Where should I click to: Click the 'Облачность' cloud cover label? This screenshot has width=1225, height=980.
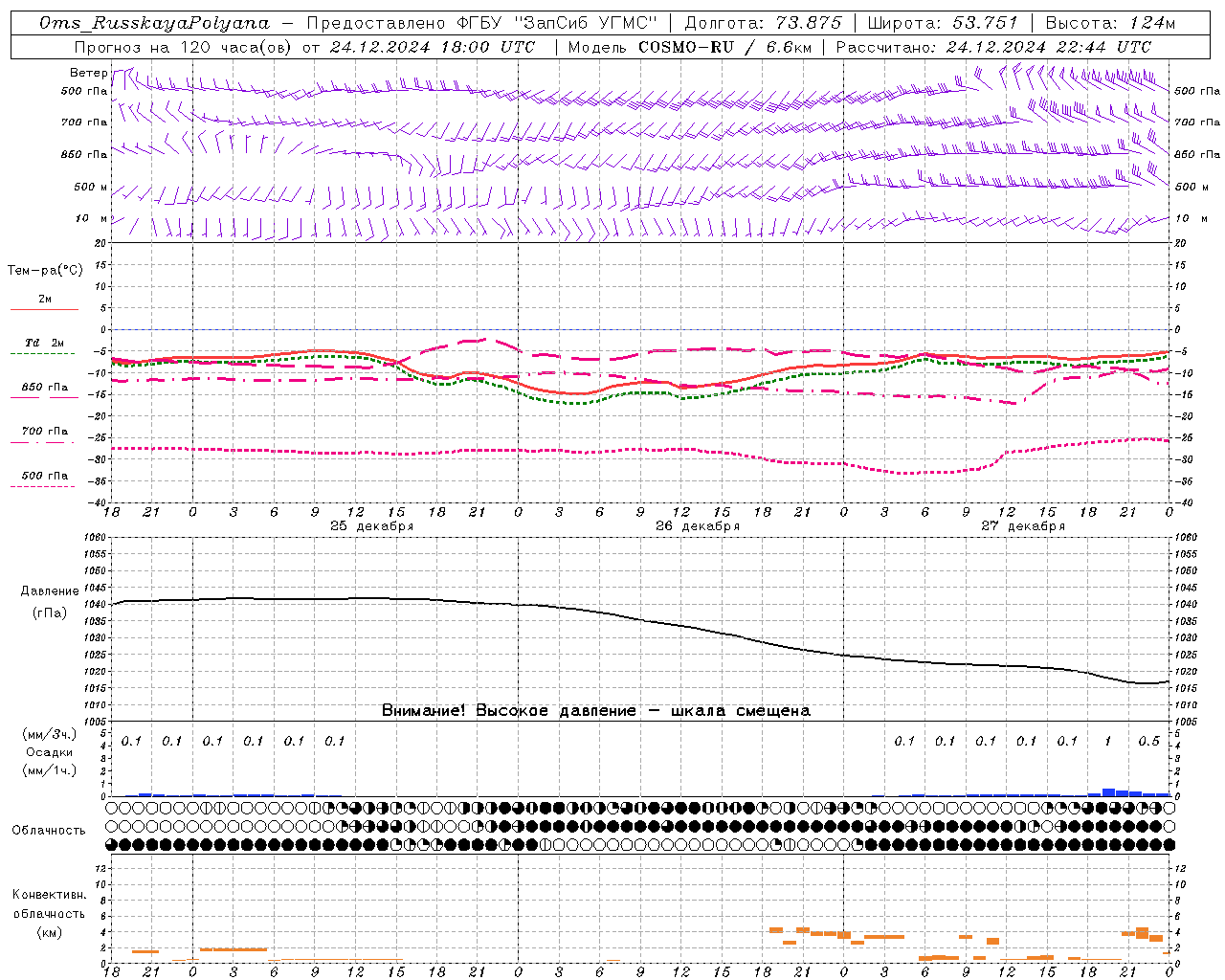(49, 830)
